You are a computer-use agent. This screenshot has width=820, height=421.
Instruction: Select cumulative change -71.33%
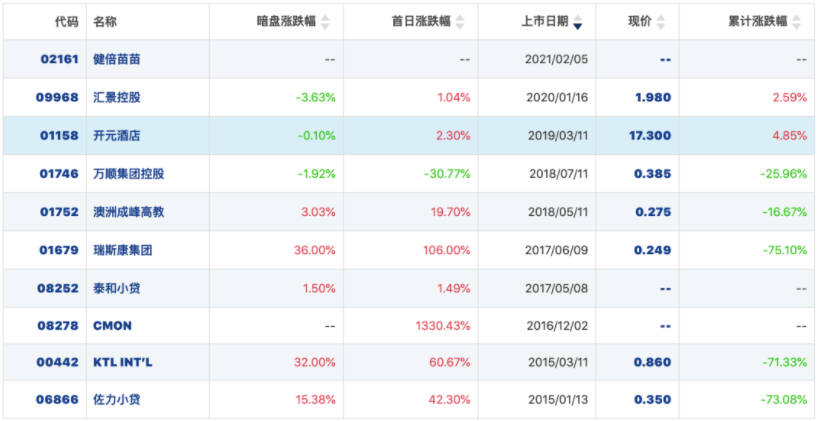pos(785,362)
